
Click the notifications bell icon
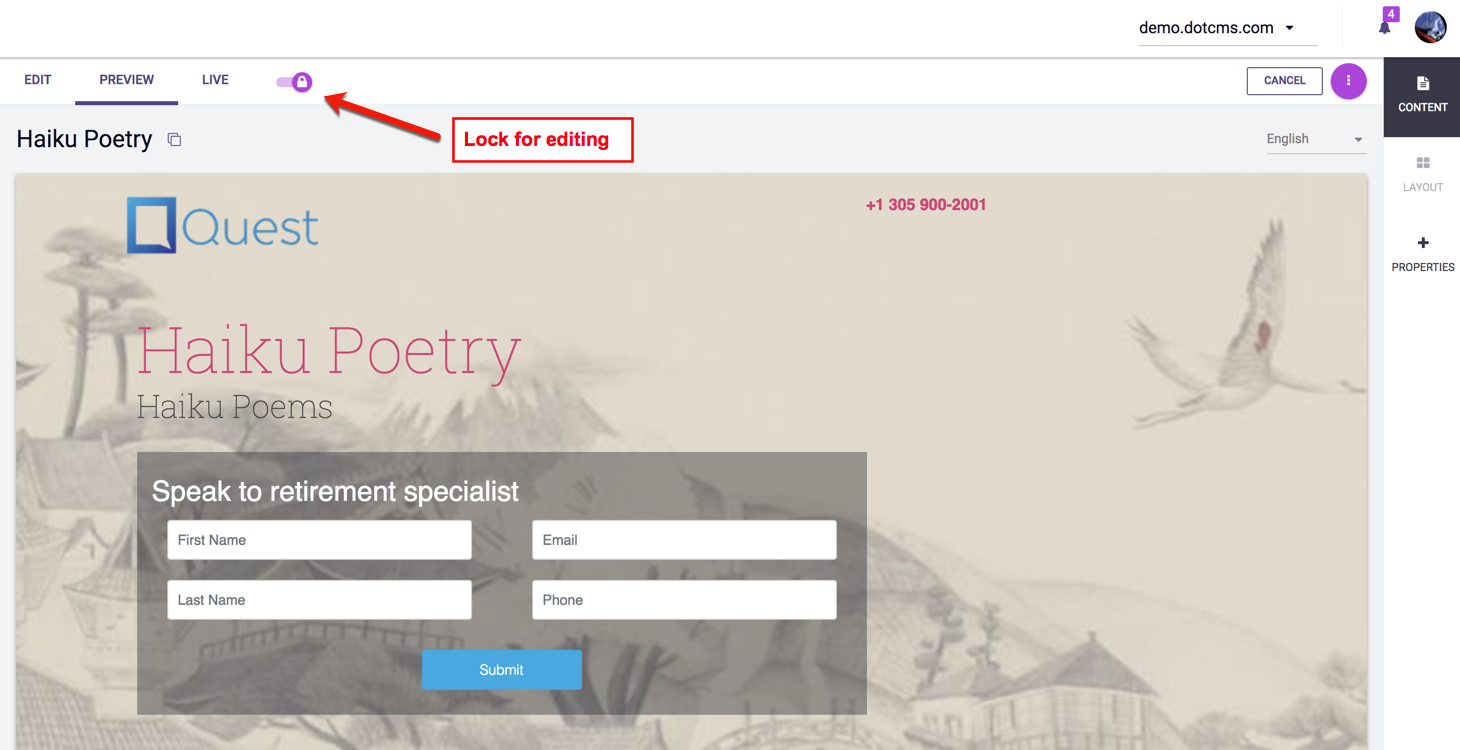pyautogui.click(x=1385, y=27)
